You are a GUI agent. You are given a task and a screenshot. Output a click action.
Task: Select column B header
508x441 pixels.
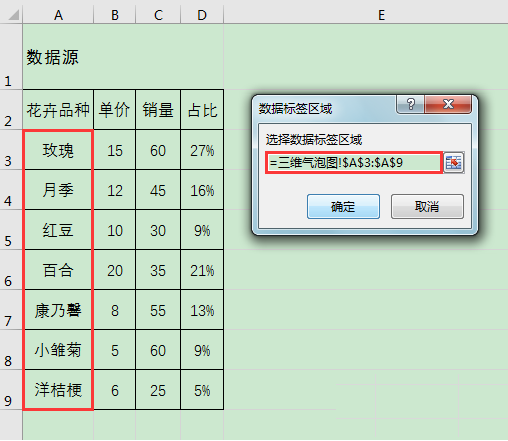coord(115,15)
